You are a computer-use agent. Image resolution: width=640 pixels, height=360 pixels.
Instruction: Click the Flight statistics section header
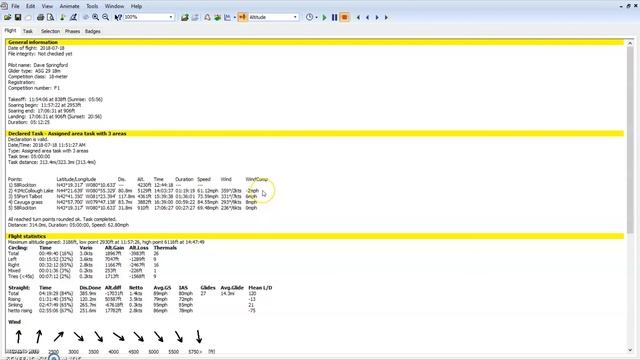click(x=315, y=236)
